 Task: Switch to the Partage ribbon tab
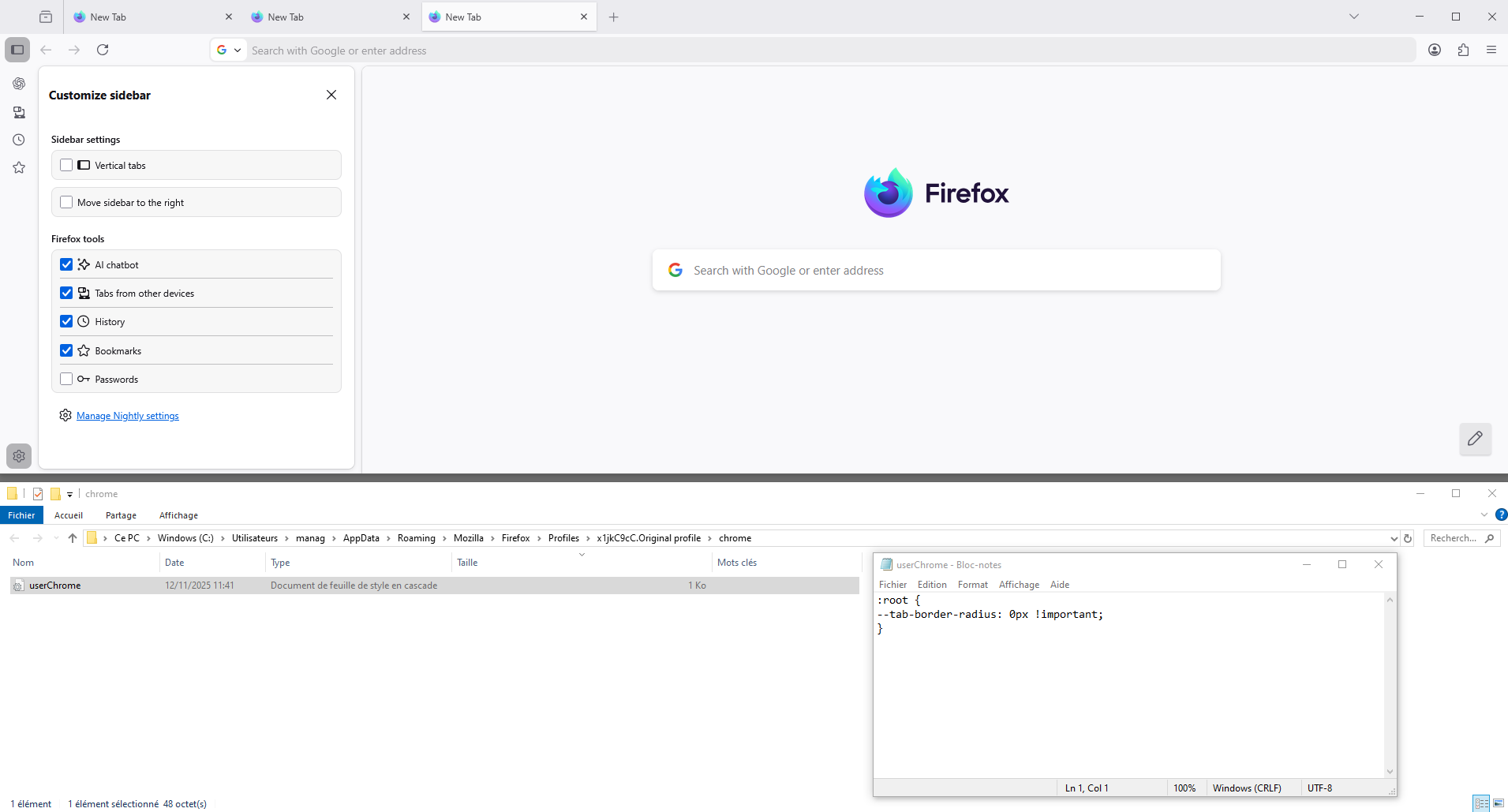[121, 515]
